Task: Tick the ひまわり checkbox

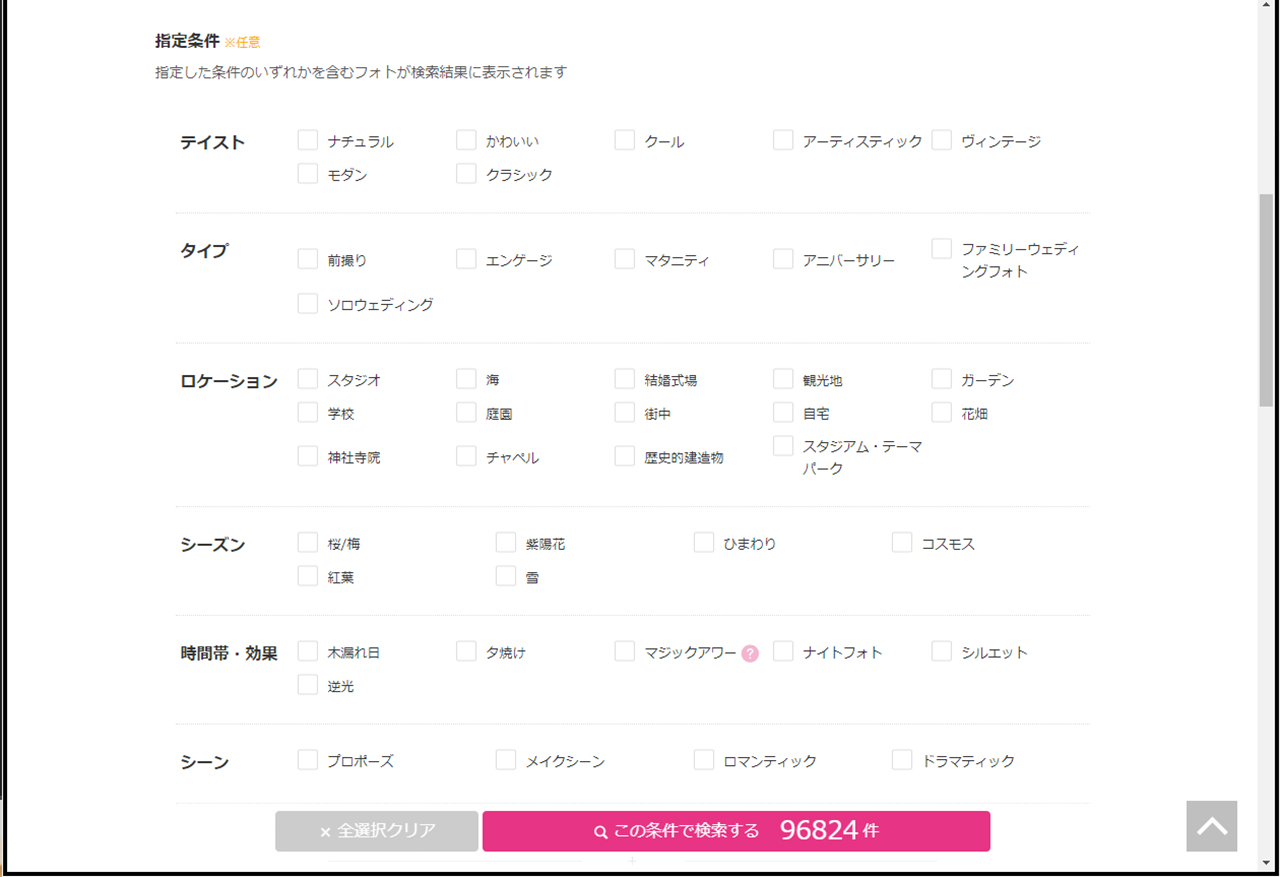Action: click(x=704, y=542)
